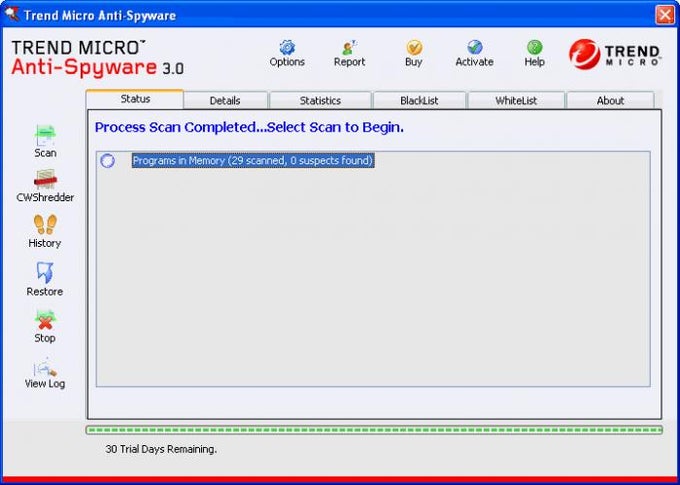Viewport: 680px width, 485px height.
Task: Click the Activate globe icon
Action: click(x=475, y=47)
